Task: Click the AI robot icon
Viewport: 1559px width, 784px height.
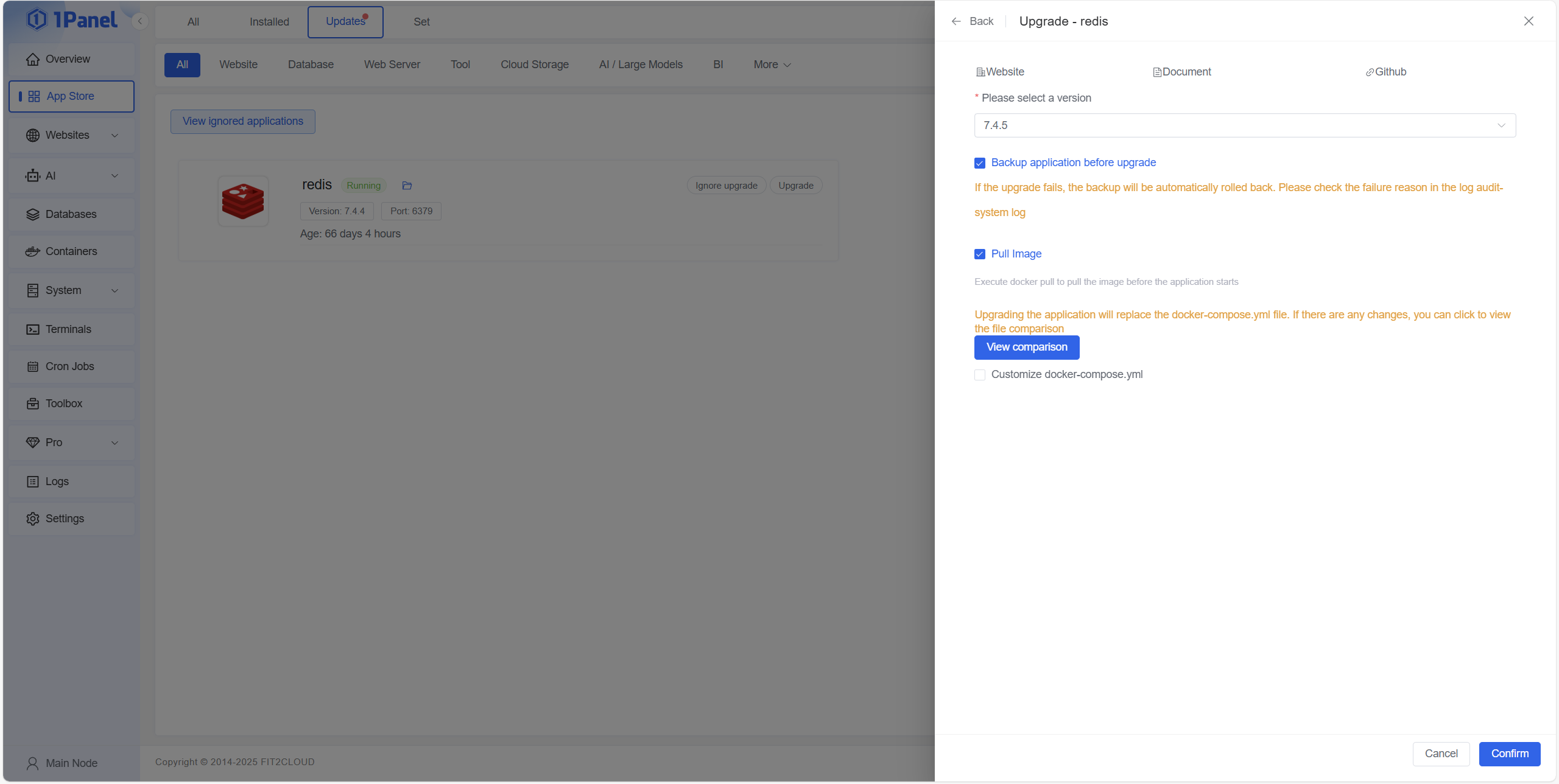Action: 33,176
